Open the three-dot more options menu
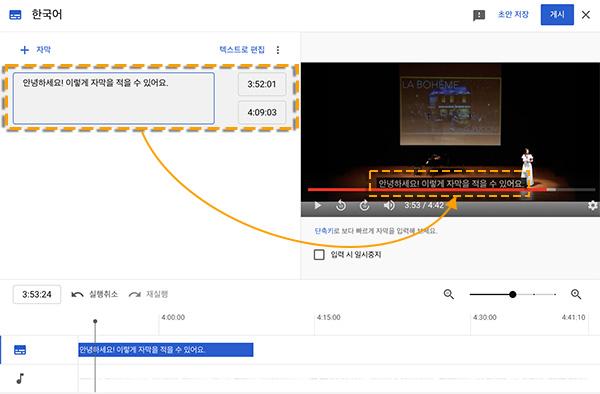The image size is (600, 394). point(278,50)
